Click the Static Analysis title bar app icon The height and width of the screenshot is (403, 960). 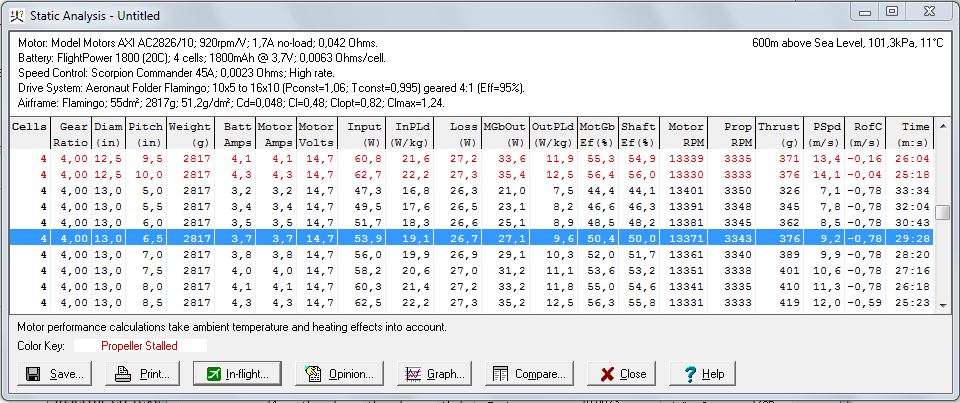(16, 16)
